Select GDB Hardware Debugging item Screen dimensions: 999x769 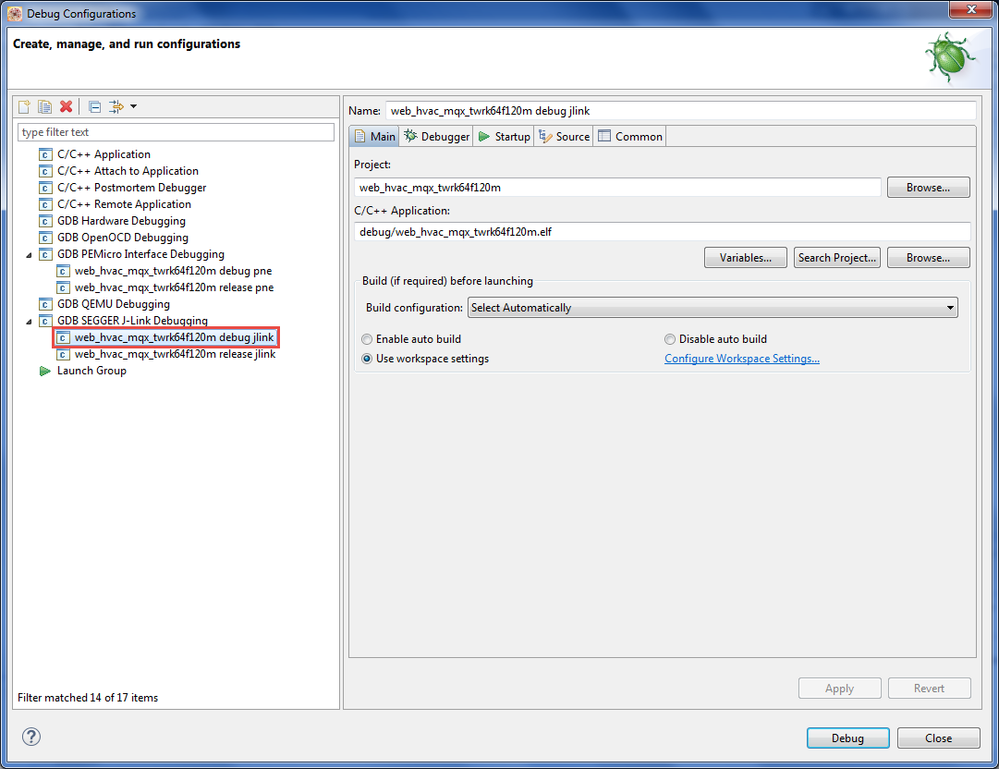coord(121,220)
